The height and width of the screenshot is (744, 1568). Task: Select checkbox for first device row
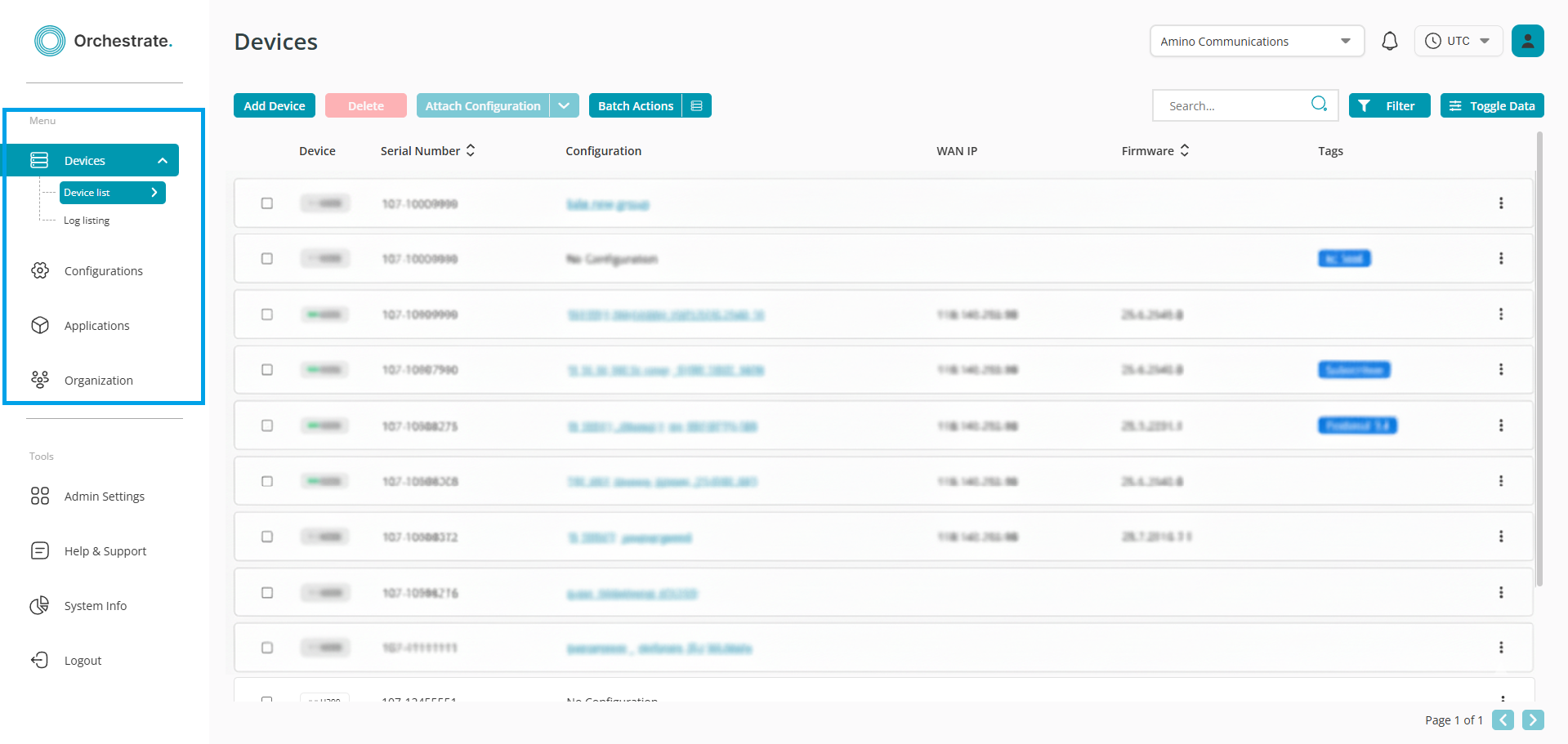click(267, 203)
